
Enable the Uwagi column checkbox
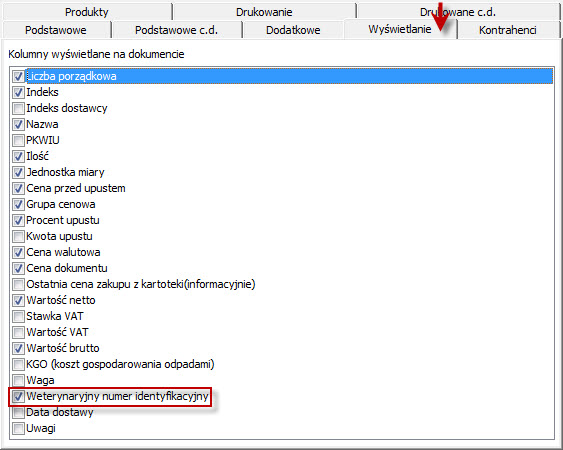[x=18, y=428]
